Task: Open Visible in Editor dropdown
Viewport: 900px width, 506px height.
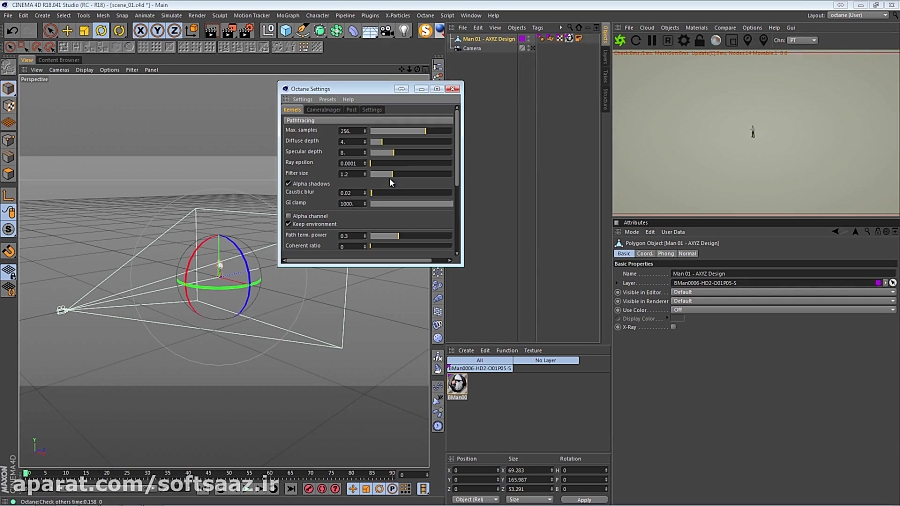Action: (783, 292)
